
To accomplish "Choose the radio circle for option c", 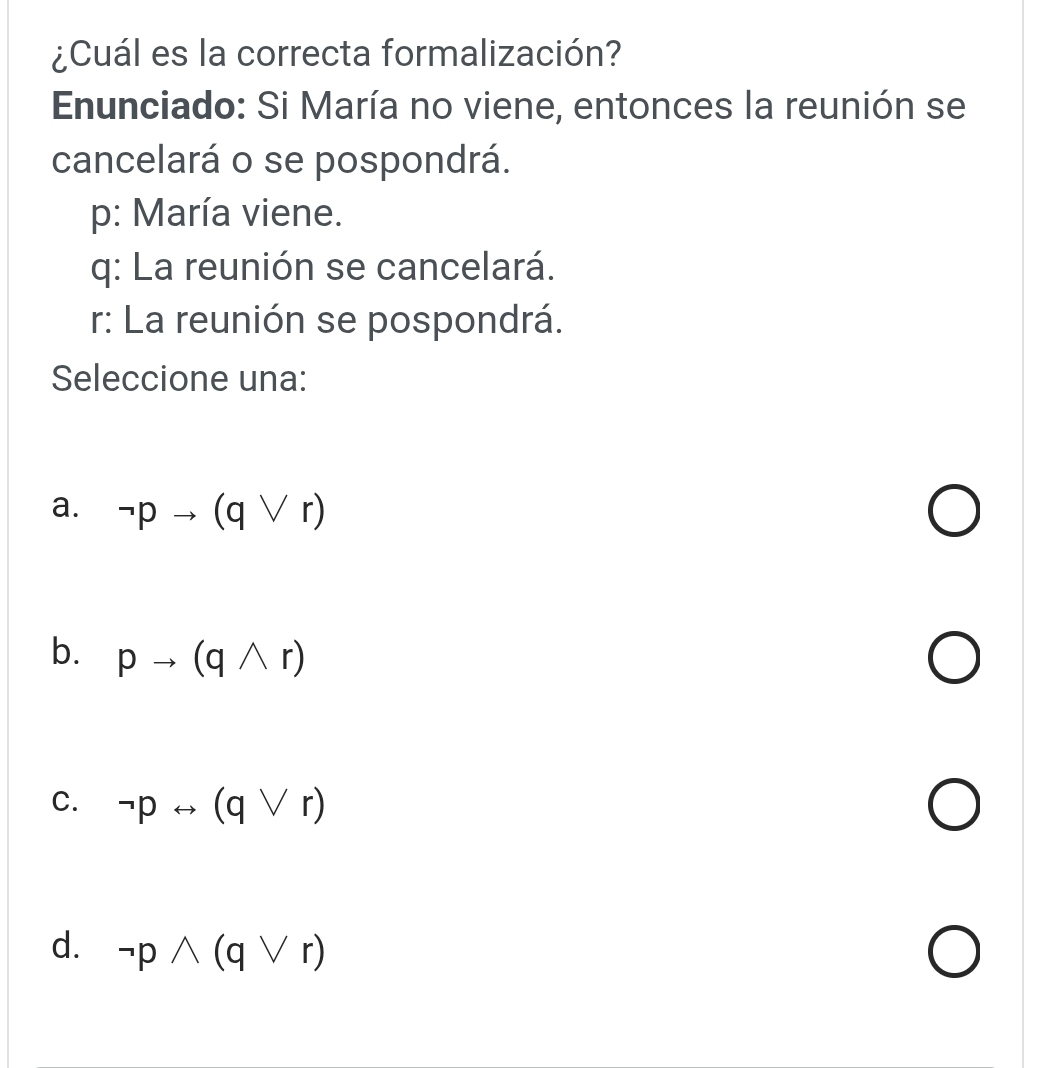I will coord(952,808).
